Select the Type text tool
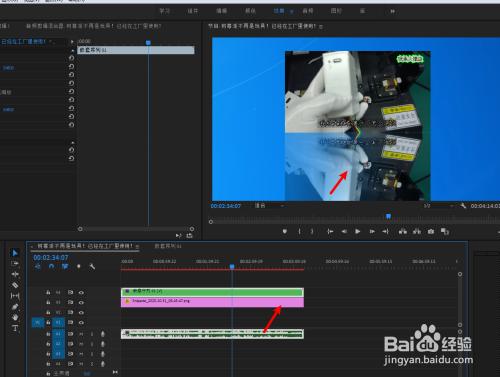 (15, 328)
